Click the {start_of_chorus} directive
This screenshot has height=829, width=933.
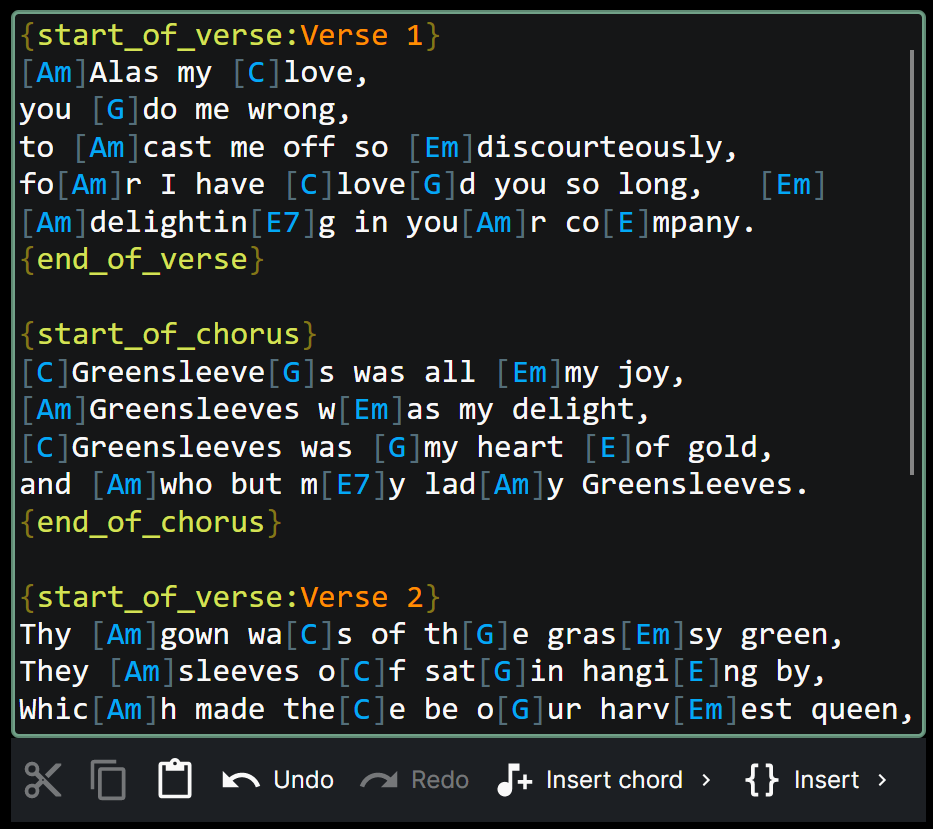point(168,334)
